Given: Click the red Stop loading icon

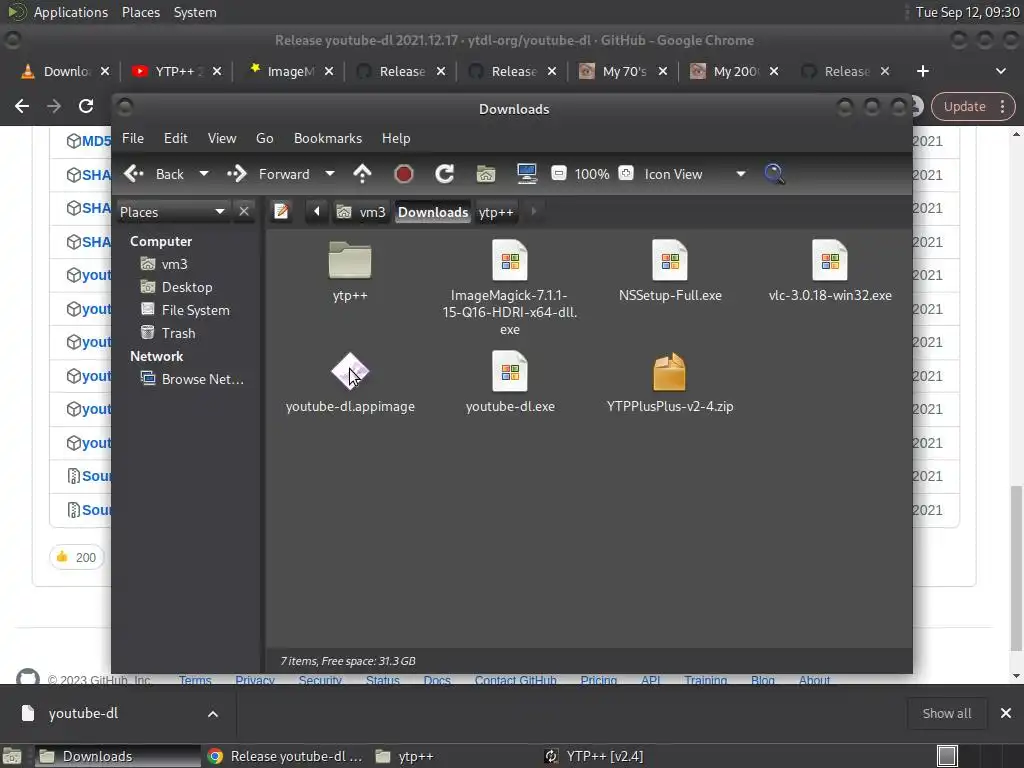Looking at the screenshot, I should (x=404, y=174).
